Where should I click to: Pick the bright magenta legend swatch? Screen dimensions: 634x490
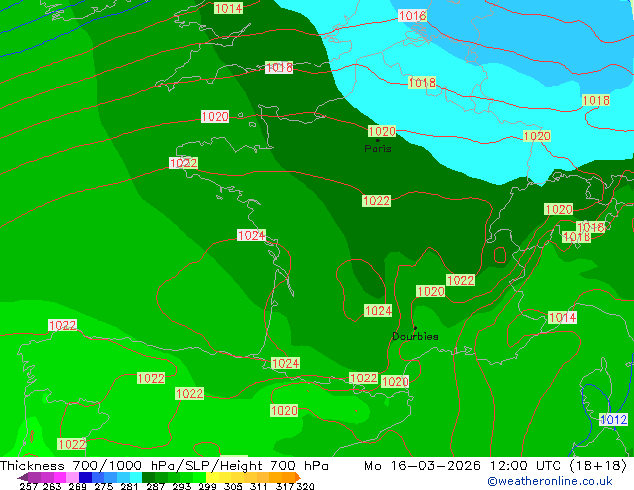point(59,477)
